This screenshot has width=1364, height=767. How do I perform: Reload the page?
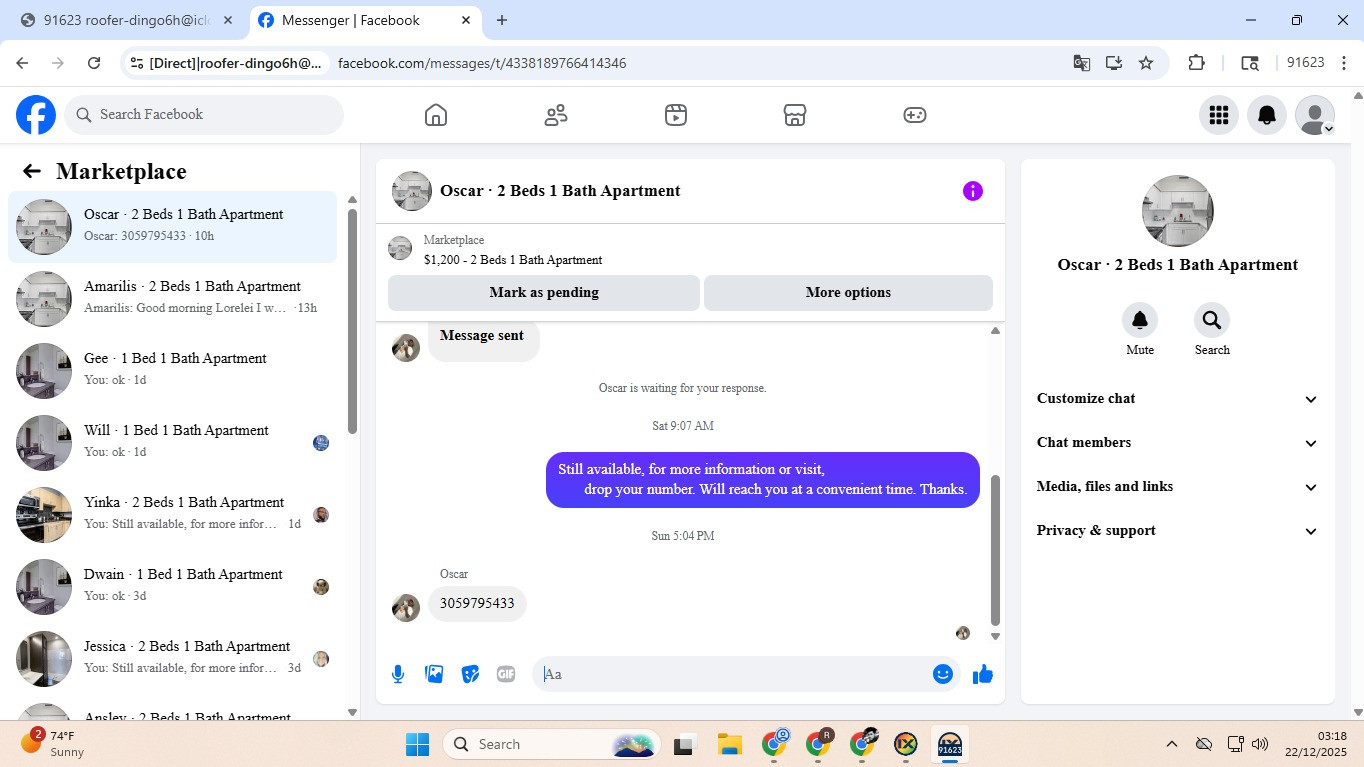(94, 63)
